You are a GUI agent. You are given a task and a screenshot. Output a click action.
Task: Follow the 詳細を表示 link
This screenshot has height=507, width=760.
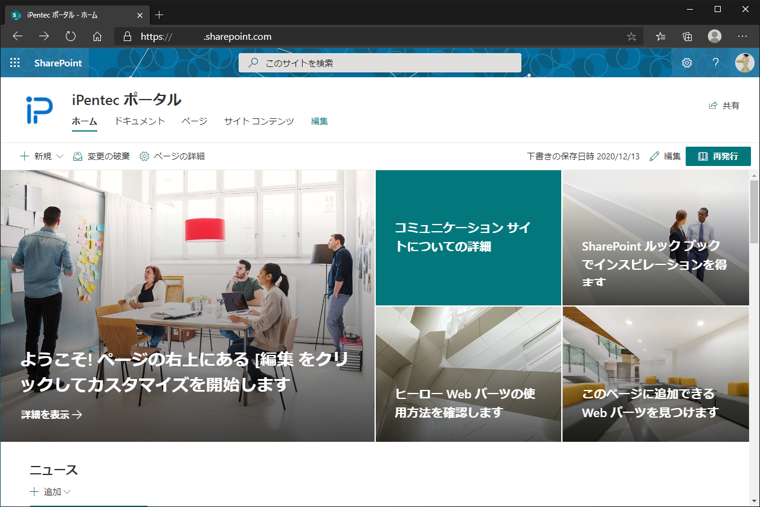point(51,414)
